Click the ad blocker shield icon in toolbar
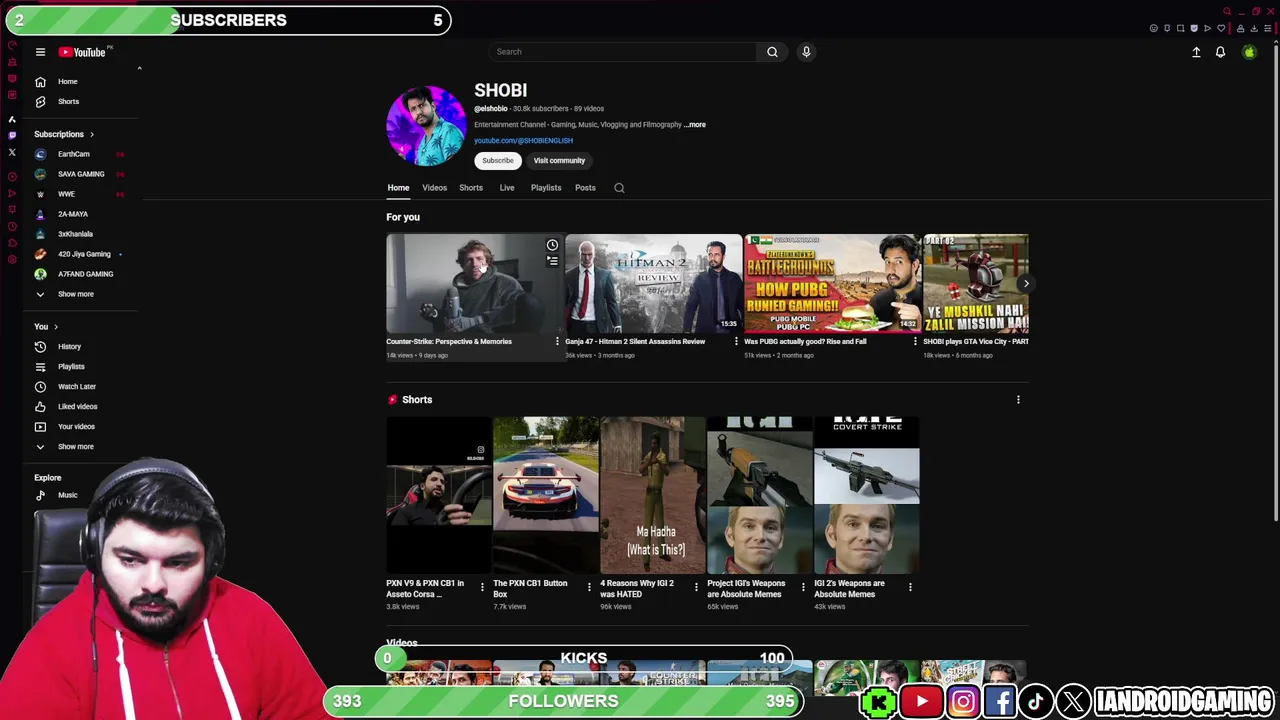Screen dimensions: 1280x720 tap(1194, 28)
